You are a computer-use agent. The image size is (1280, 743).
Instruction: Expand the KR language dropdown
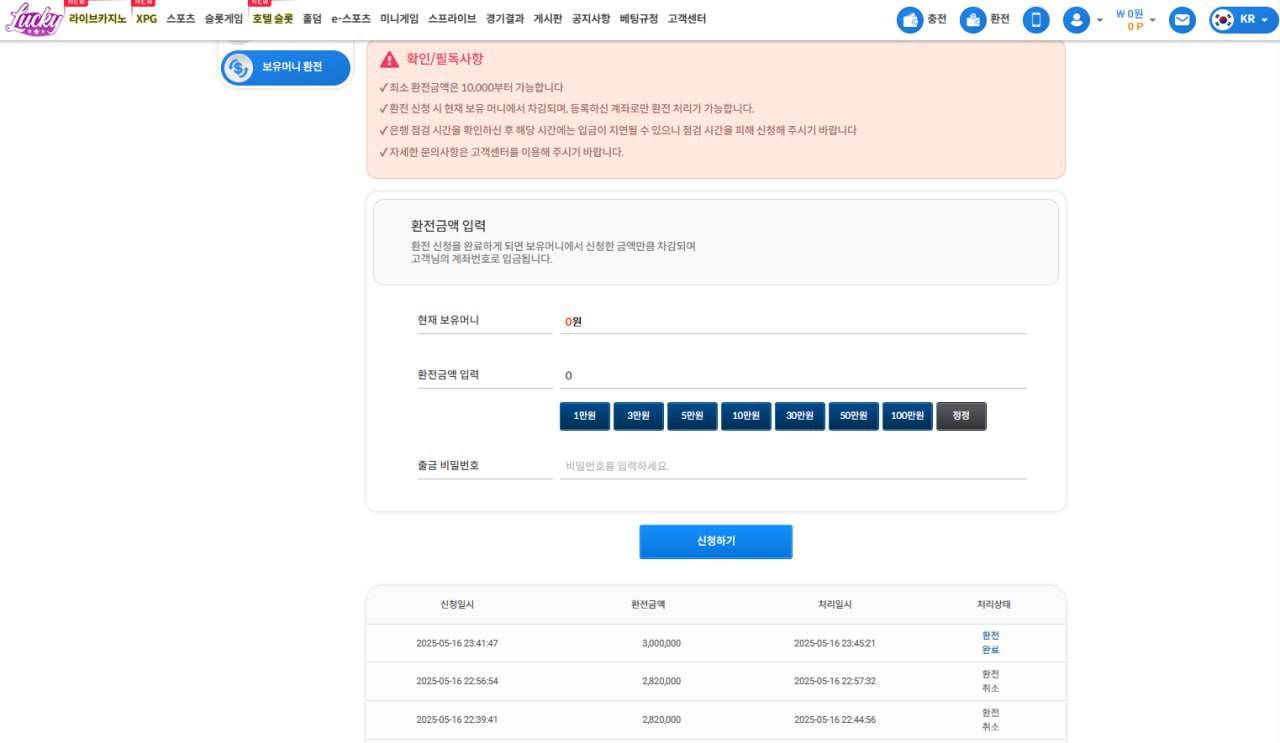pos(1265,20)
